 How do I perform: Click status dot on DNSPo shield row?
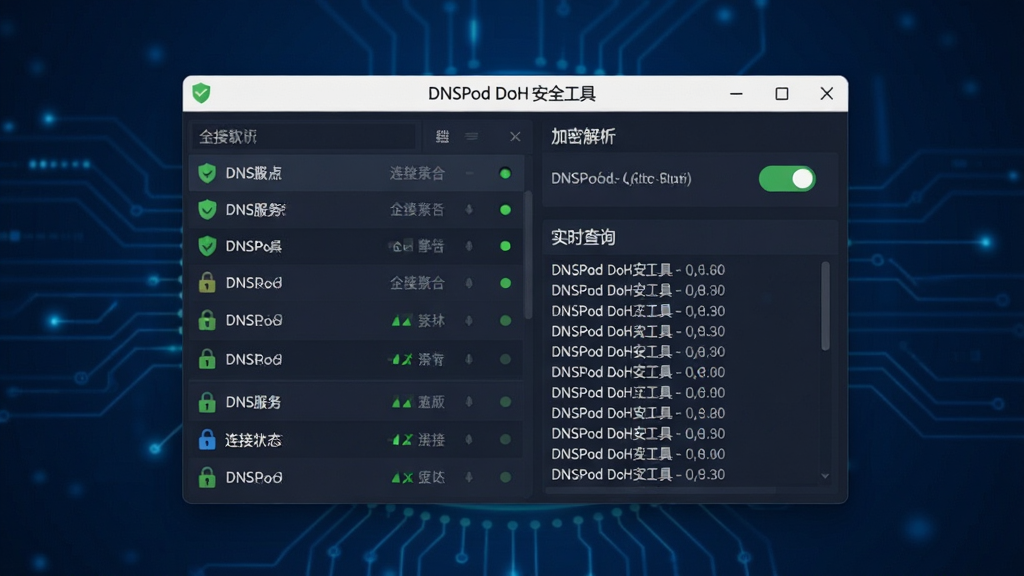point(505,246)
